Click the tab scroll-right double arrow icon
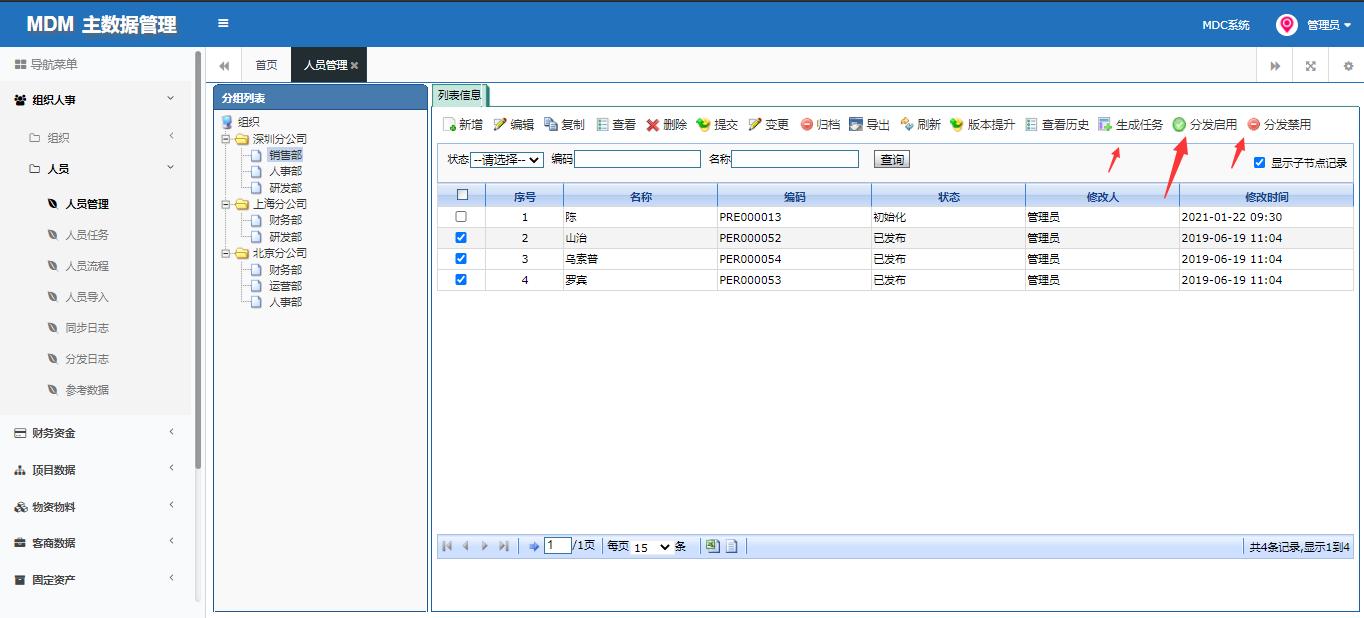 (1275, 65)
